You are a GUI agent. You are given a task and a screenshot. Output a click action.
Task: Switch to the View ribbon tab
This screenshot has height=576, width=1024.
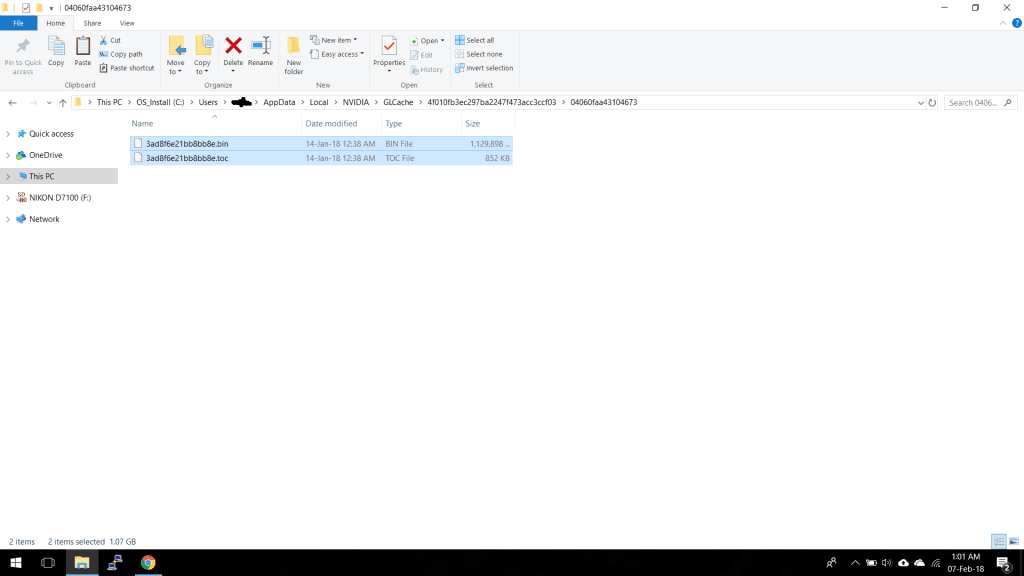coord(127,23)
